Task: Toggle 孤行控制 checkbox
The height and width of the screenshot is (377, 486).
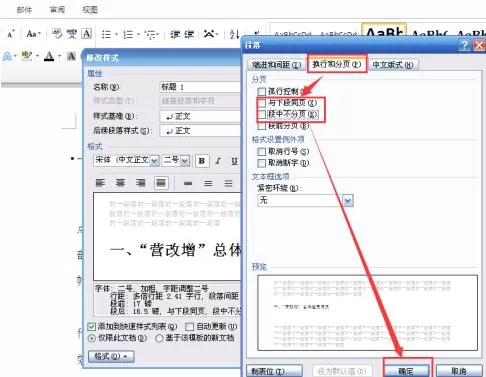Action: [262, 91]
